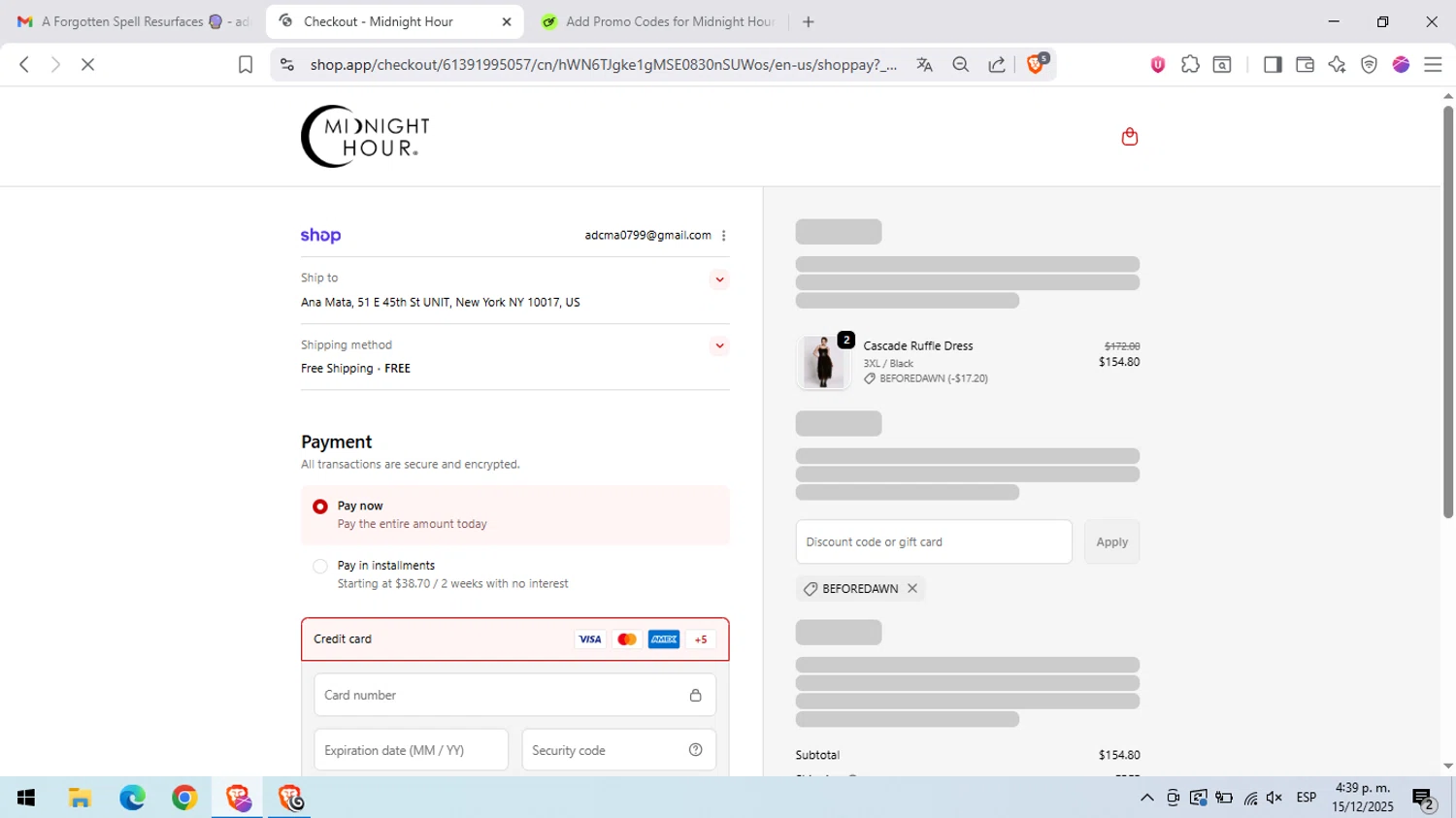
Task: Open File Explorer from the taskbar
Action: pos(80,798)
